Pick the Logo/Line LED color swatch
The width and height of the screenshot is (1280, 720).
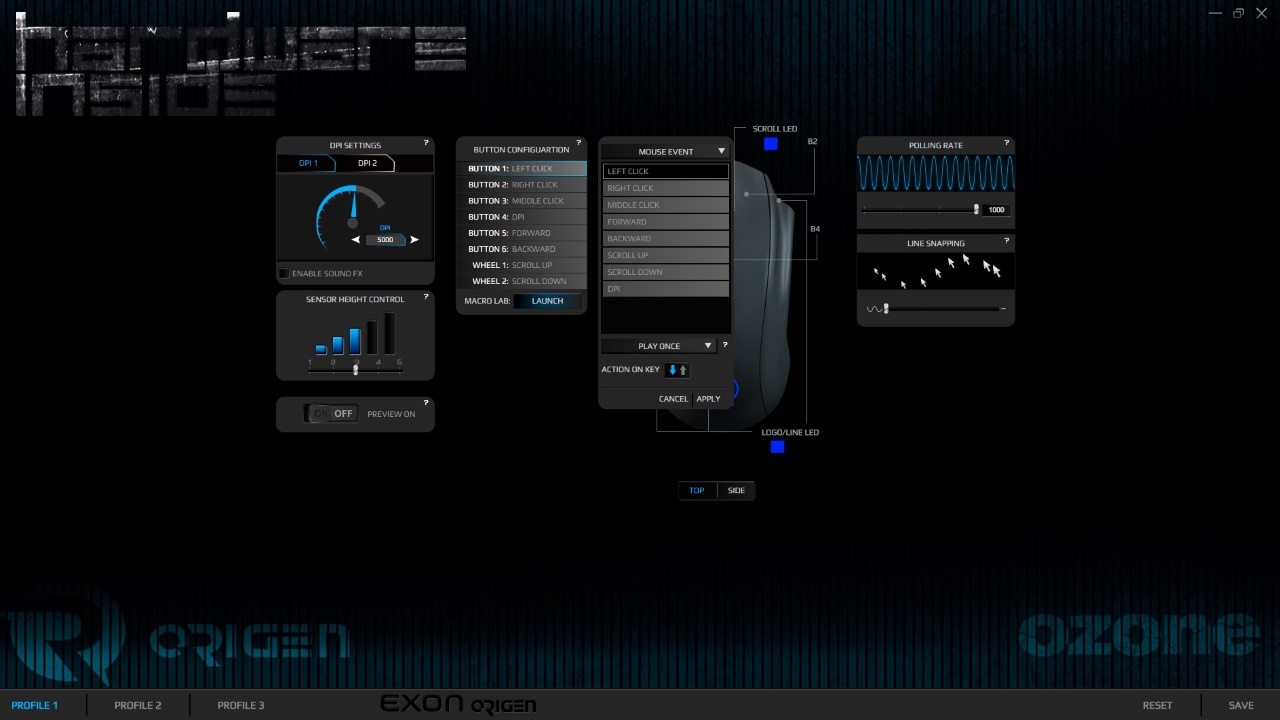(x=778, y=447)
